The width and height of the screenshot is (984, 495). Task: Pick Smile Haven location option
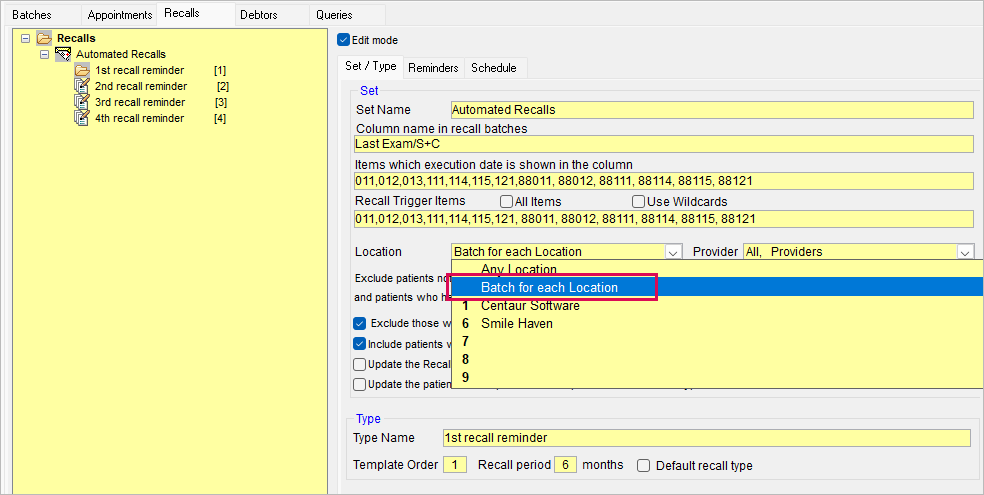[x=717, y=324]
